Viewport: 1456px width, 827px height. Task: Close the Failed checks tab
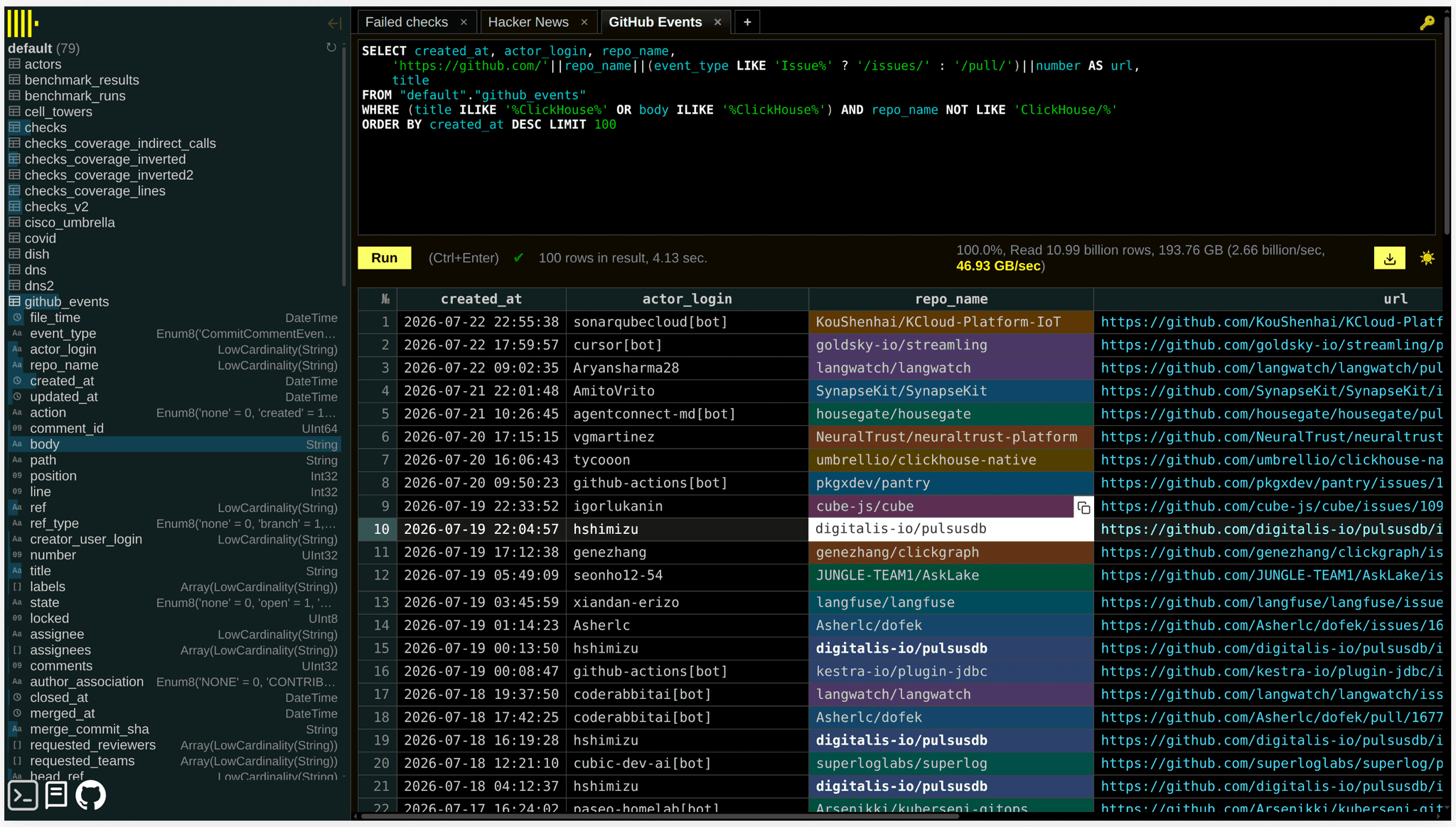[464, 22]
